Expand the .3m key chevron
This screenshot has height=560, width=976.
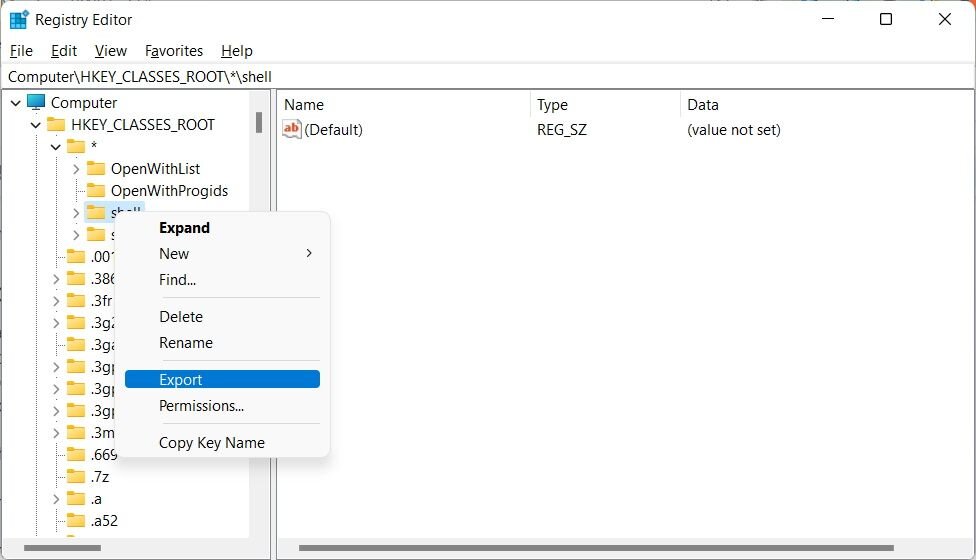pos(56,432)
